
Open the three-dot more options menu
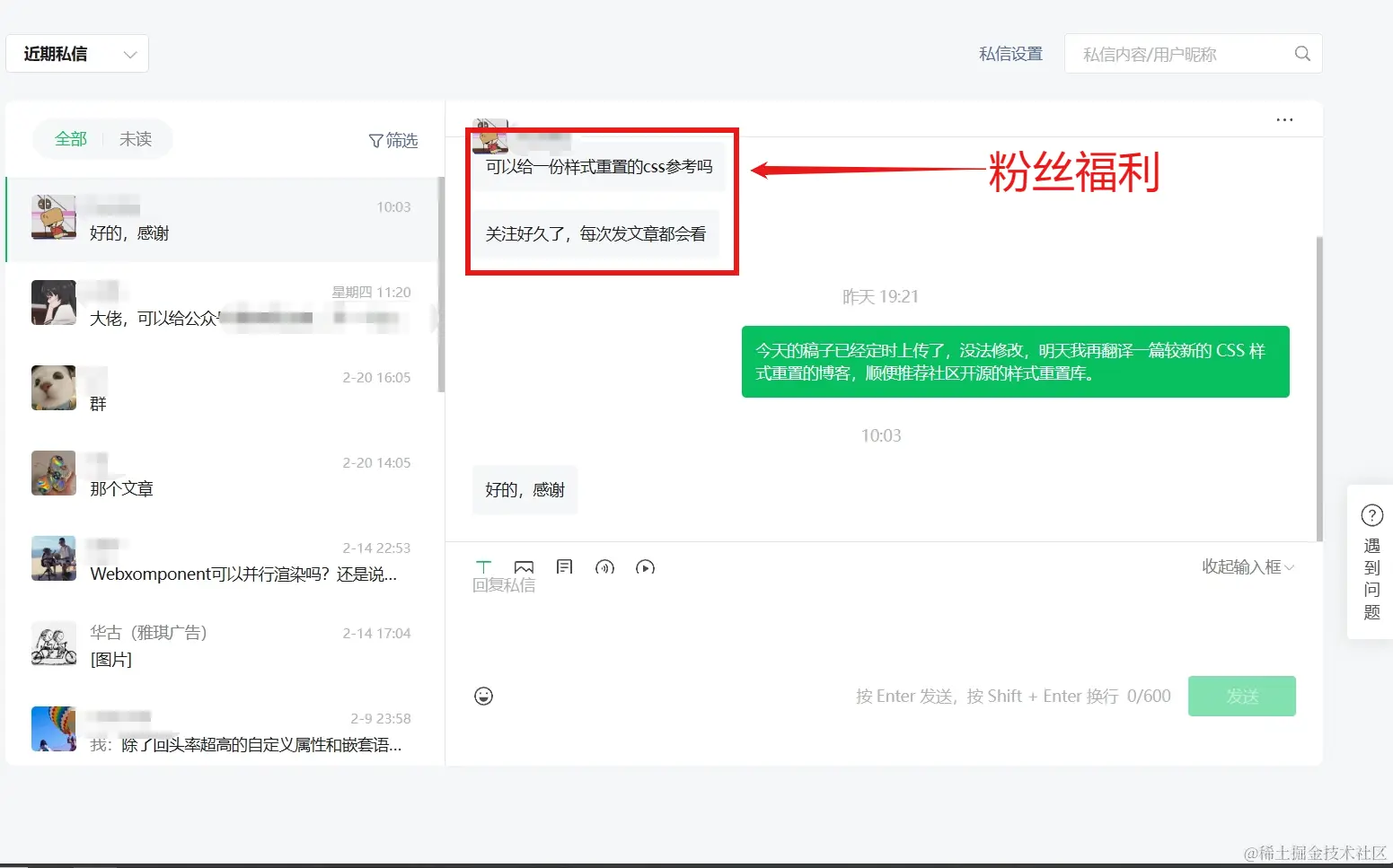tap(1284, 119)
